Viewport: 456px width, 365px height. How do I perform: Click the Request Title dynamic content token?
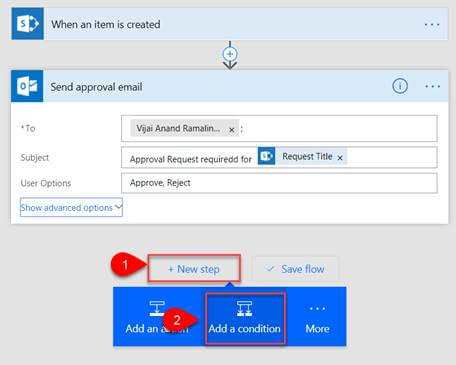coord(302,156)
